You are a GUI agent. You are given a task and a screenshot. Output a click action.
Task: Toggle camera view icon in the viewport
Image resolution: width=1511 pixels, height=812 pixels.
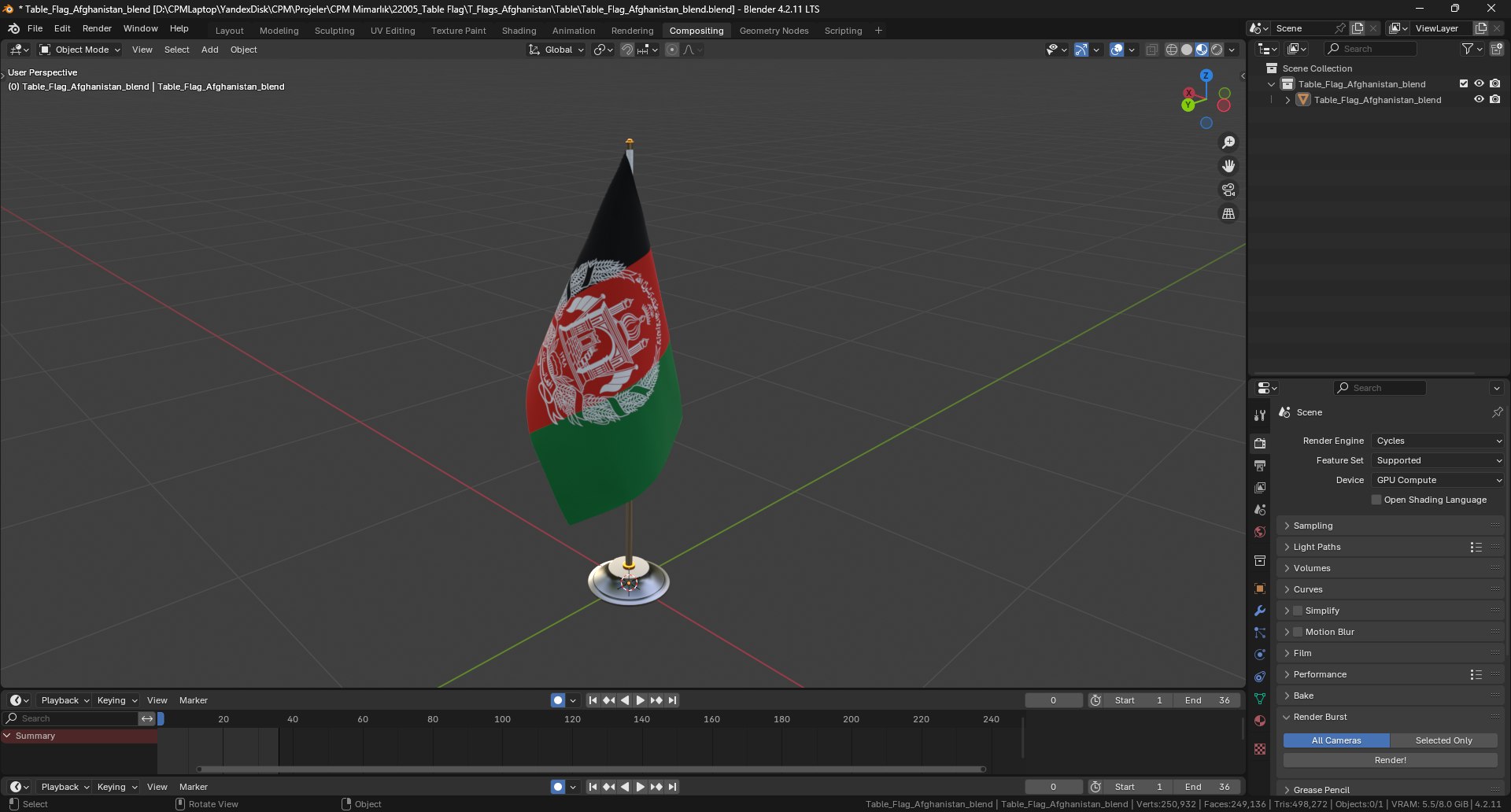pos(1228,190)
